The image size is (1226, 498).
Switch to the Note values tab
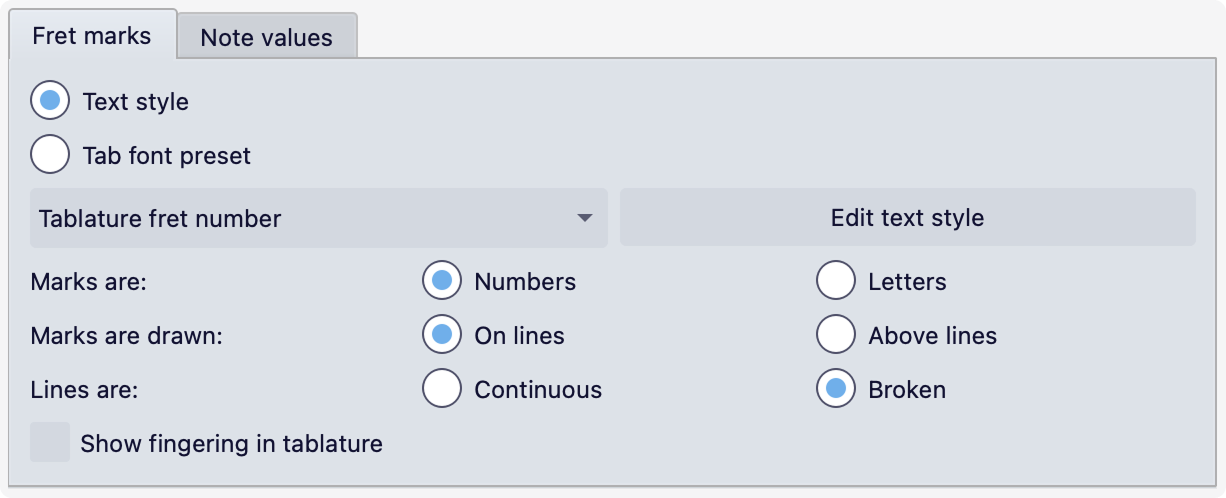(266, 38)
